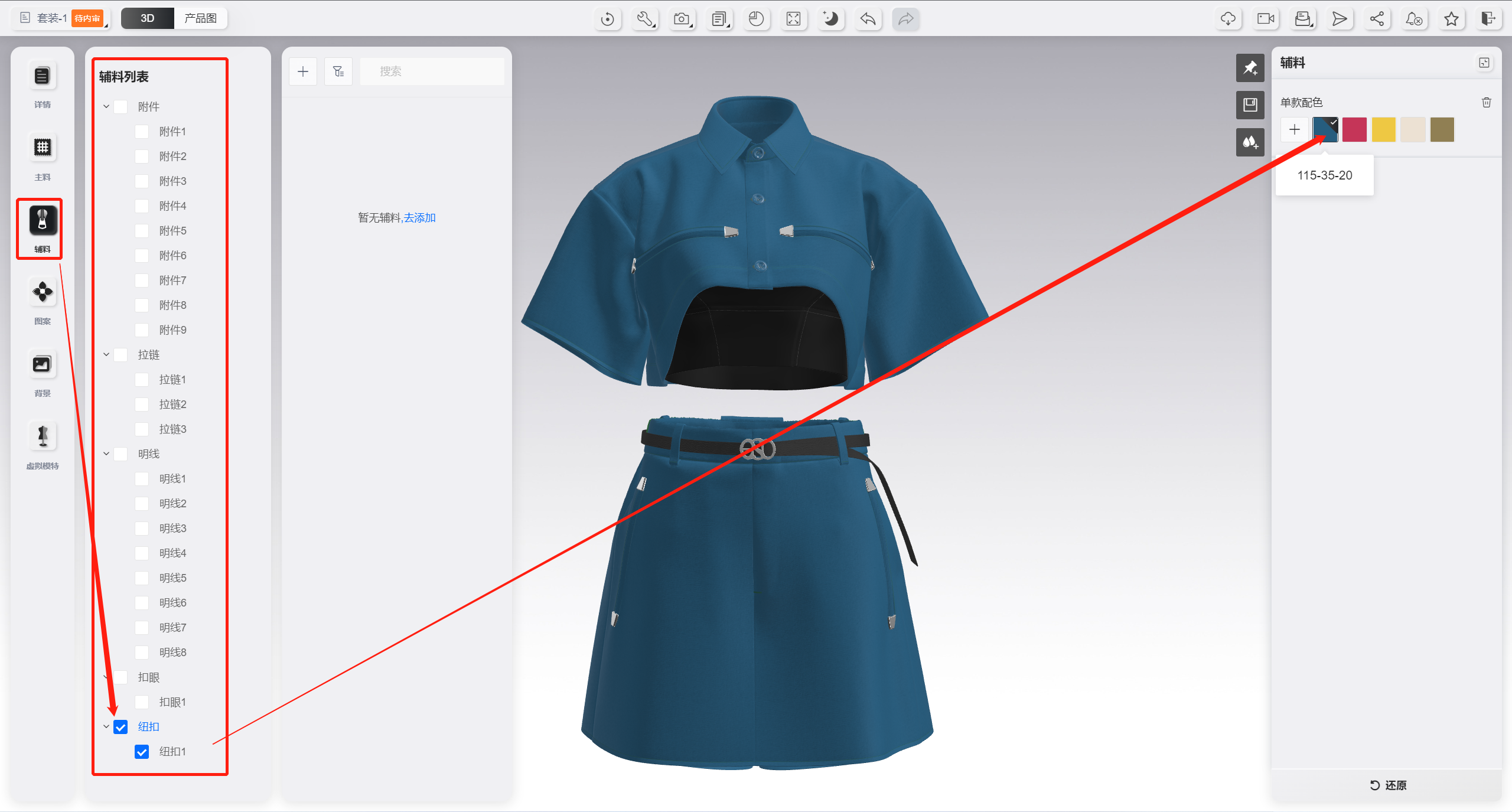The width and height of the screenshot is (1512, 812).
Task: Check the 附件1 checkbox
Action: tap(142, 132)
